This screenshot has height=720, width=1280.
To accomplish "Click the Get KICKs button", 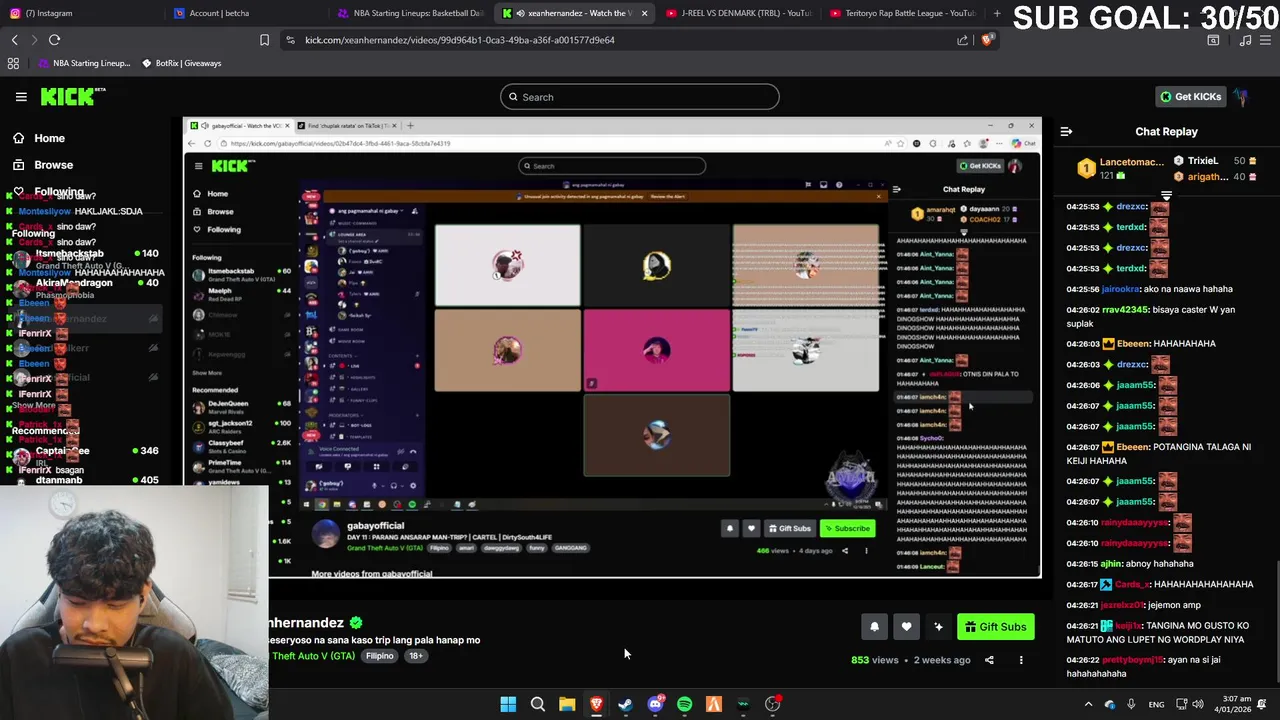I will coord(1190,97).
